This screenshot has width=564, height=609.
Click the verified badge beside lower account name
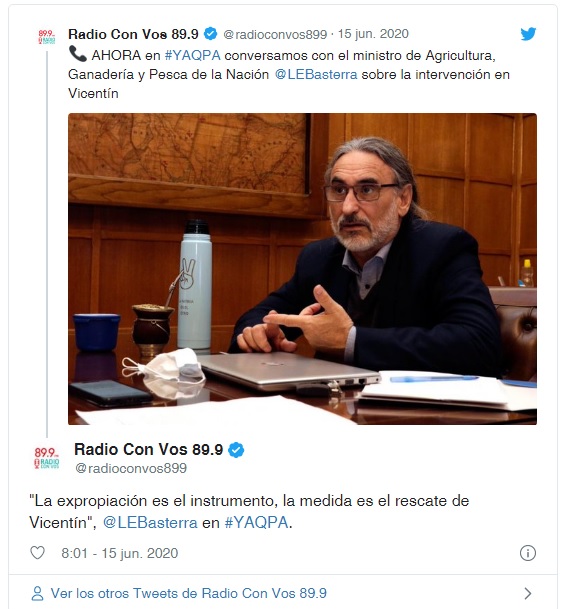coord(236,450)
